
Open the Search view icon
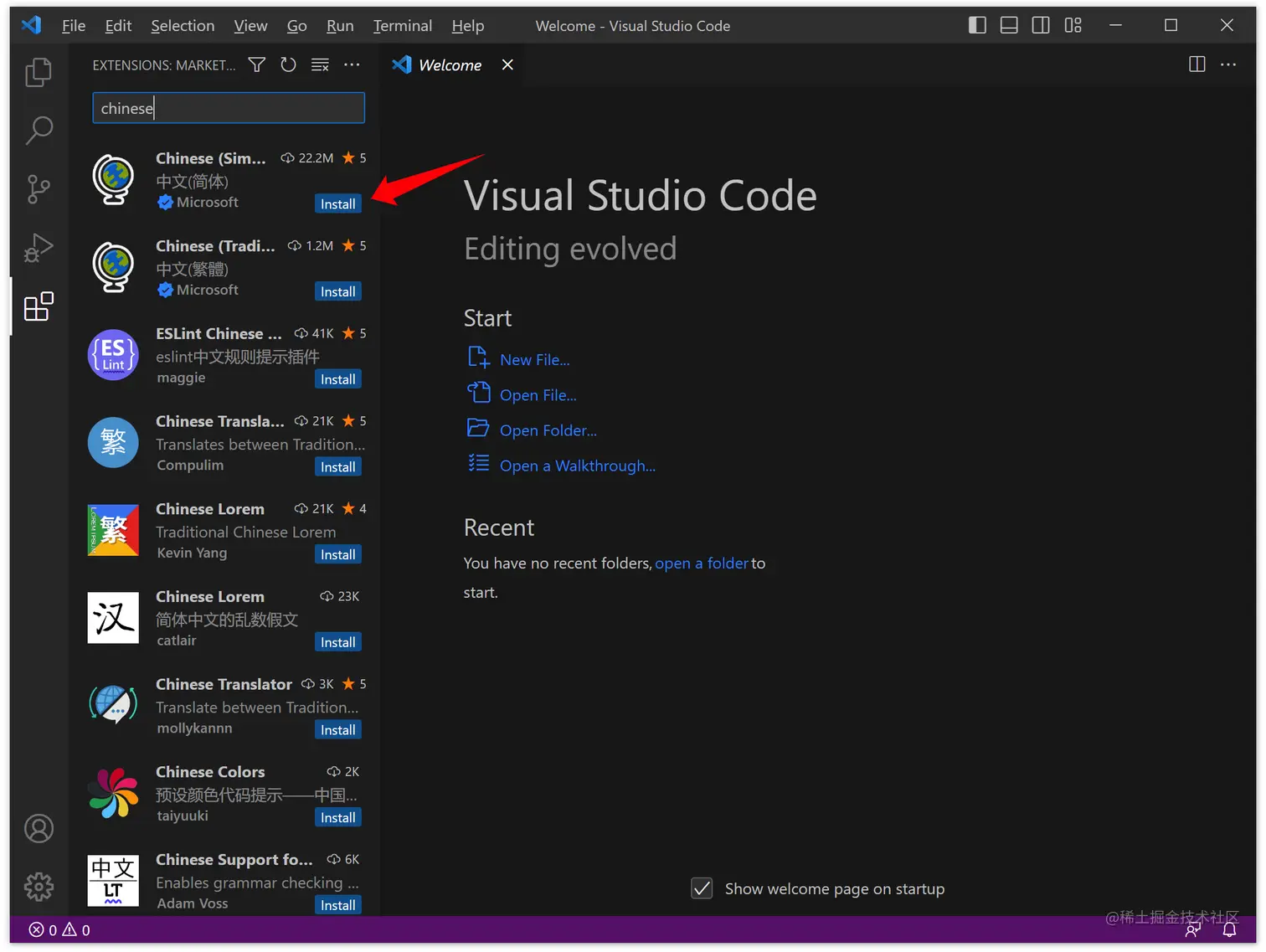click(x=39, y=130)
